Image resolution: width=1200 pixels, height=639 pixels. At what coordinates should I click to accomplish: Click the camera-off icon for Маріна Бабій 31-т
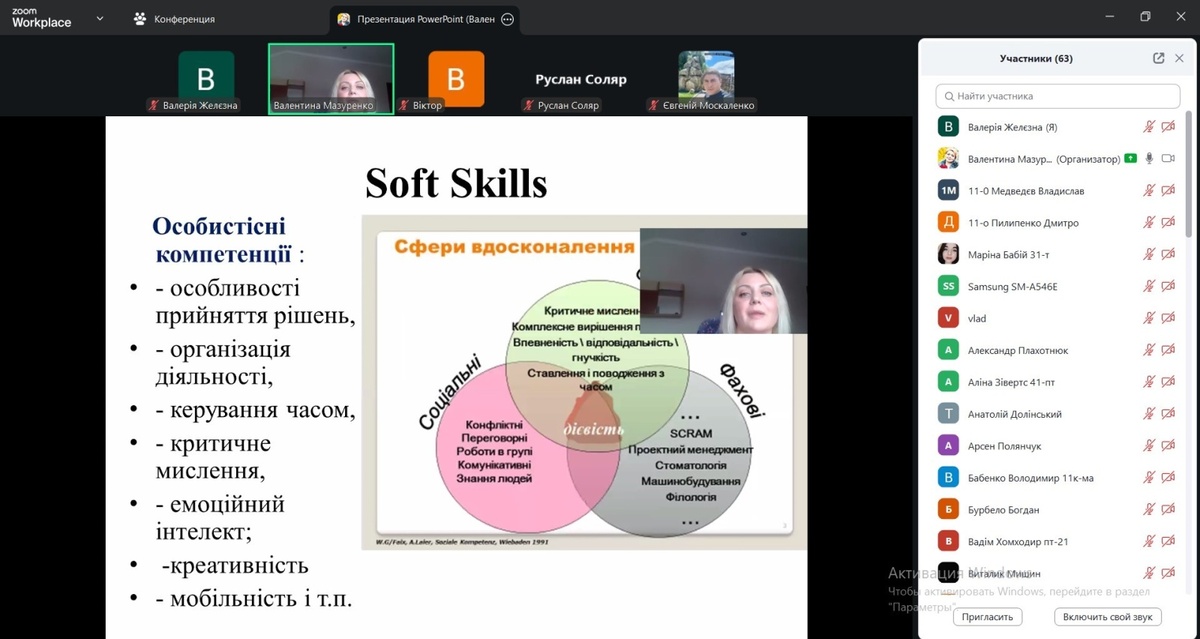[x=1167, y=254]
